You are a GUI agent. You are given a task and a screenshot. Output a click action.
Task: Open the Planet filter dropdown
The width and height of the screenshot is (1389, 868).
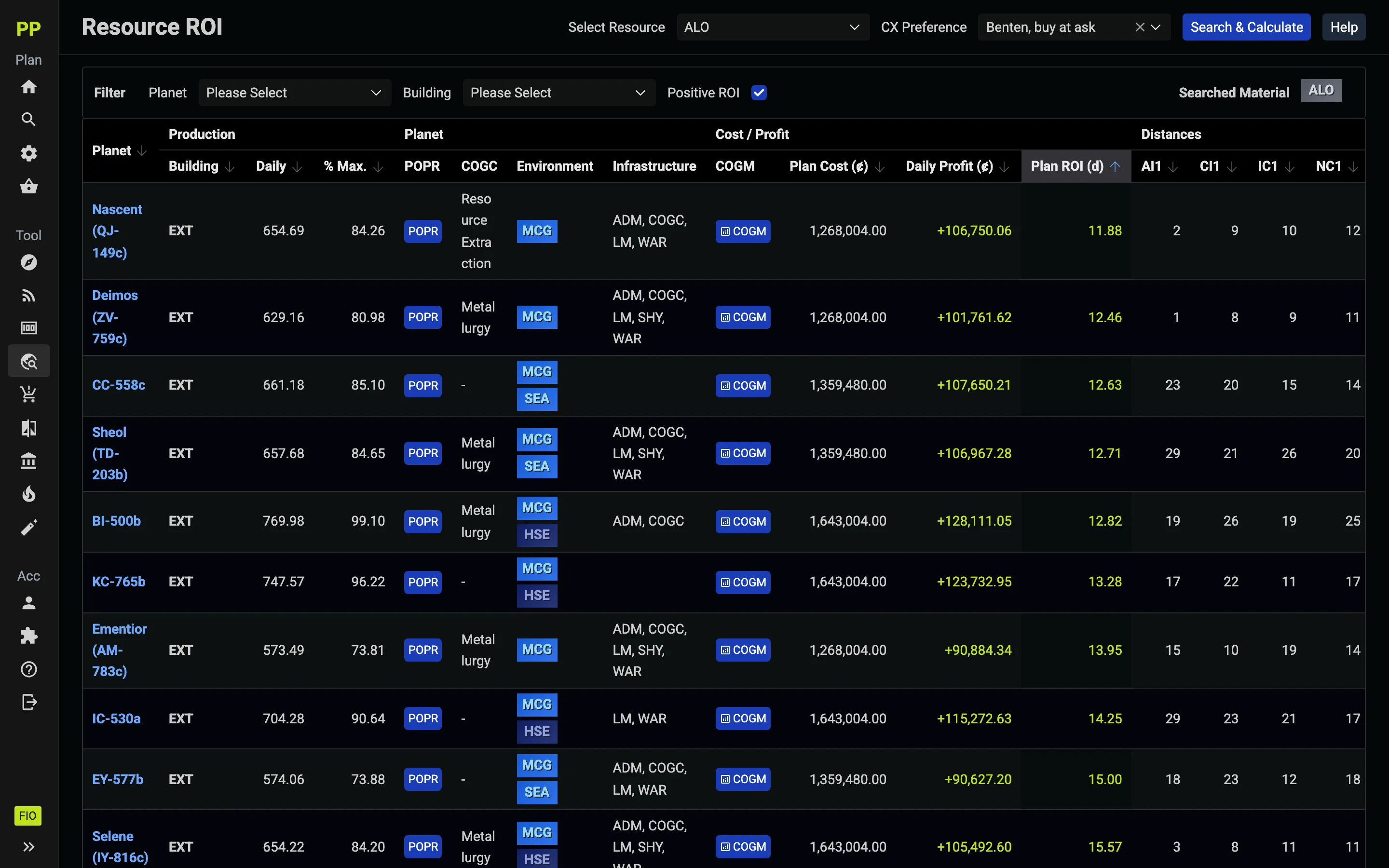pos(295,93)
